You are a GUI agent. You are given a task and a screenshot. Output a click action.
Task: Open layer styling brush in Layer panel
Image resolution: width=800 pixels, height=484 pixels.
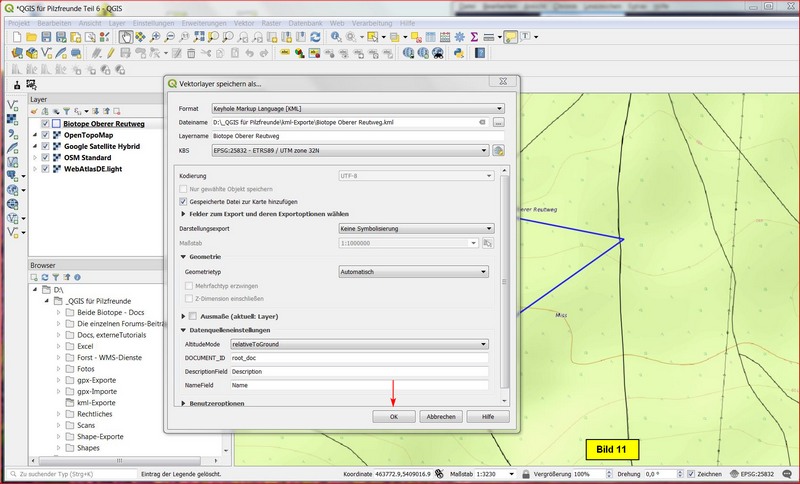[x=34, y=111]
